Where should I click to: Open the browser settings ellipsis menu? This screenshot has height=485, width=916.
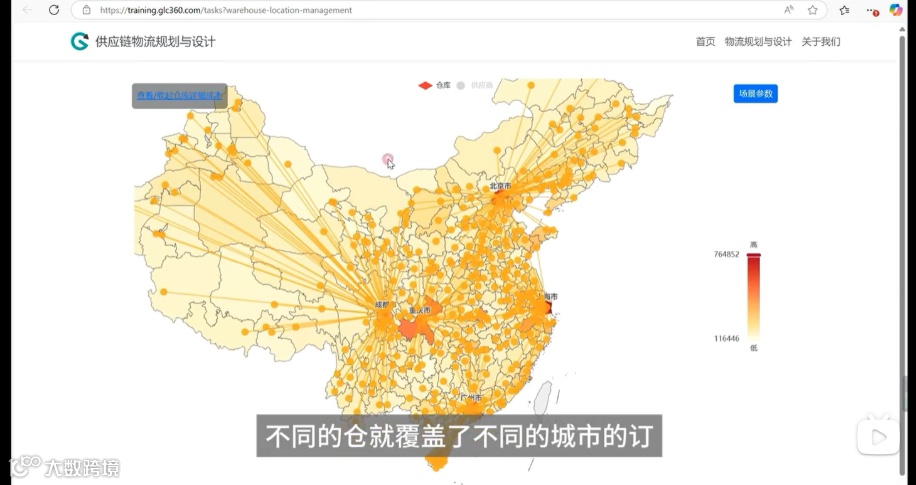(872, 11)
